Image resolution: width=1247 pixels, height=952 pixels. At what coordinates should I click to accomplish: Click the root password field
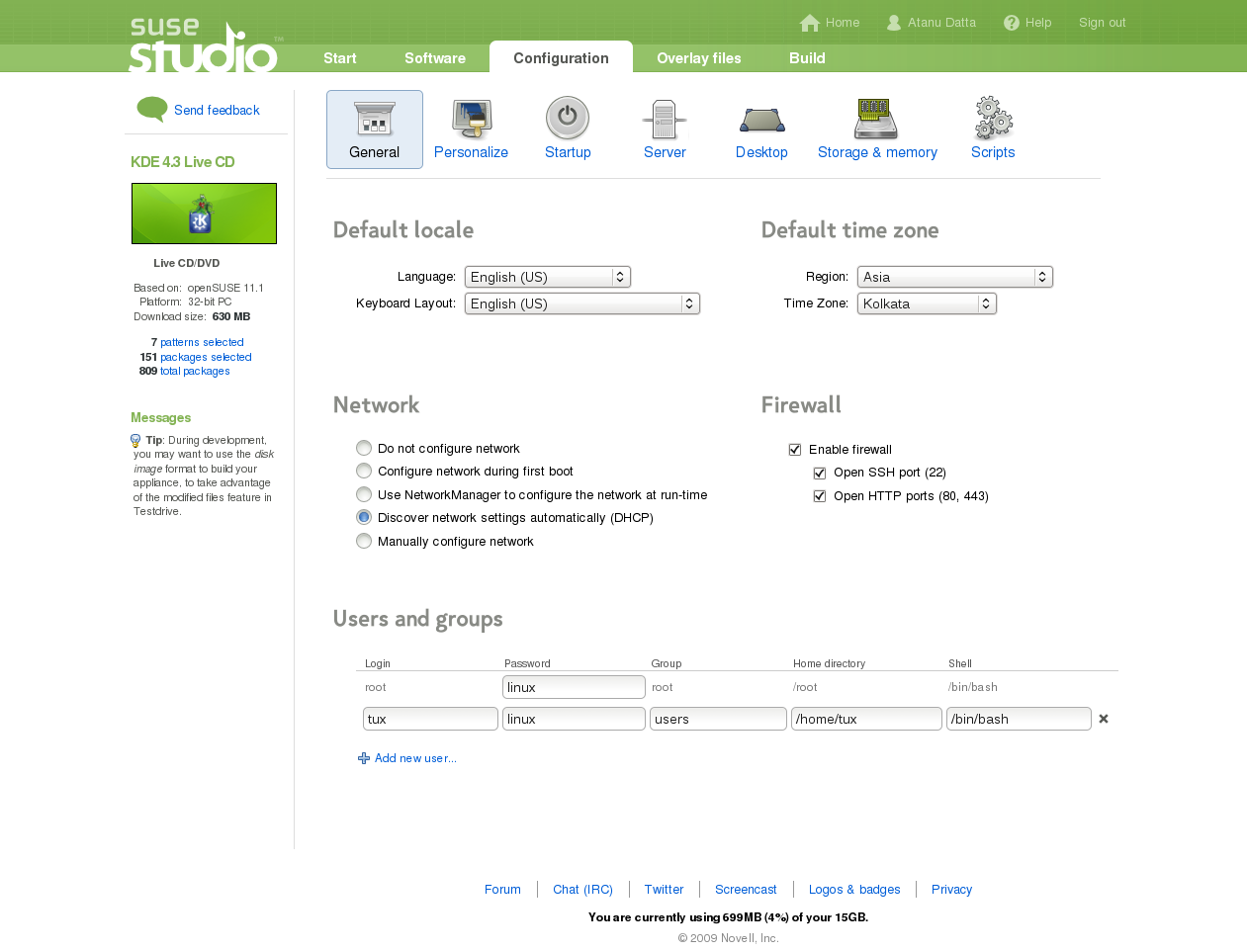pyautogui.click(x=574, y=687)
